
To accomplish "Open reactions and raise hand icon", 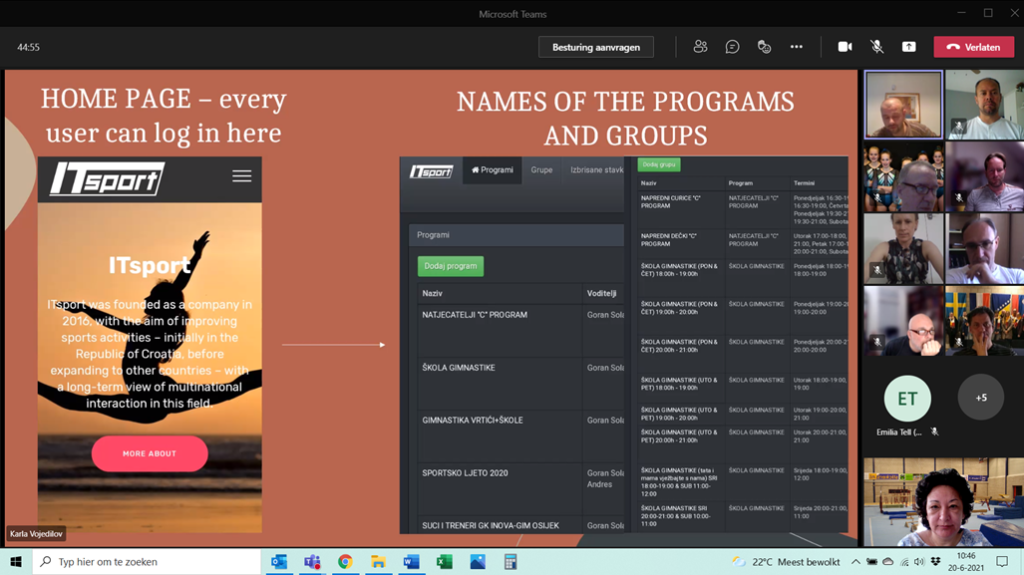I will click(x=764, y=47).
